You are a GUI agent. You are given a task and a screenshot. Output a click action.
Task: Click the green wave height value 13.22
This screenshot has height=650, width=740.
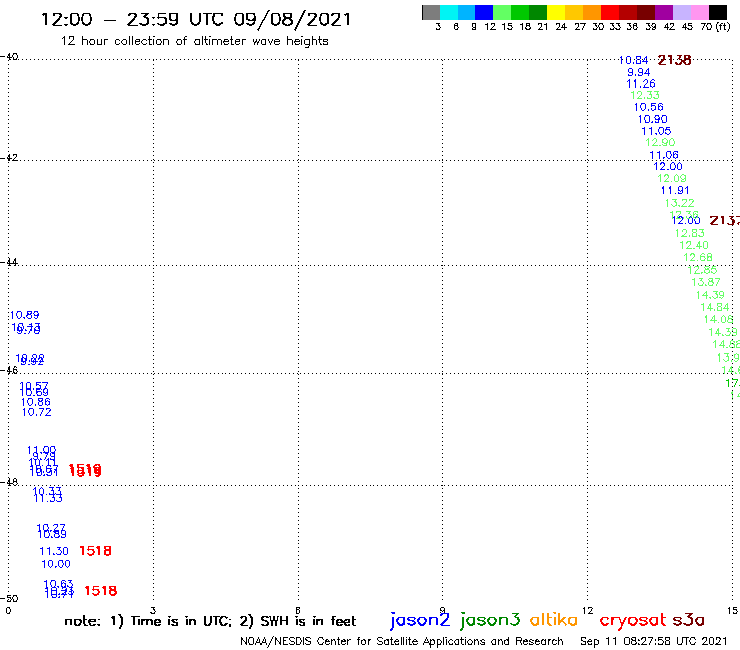pos(680,203)
